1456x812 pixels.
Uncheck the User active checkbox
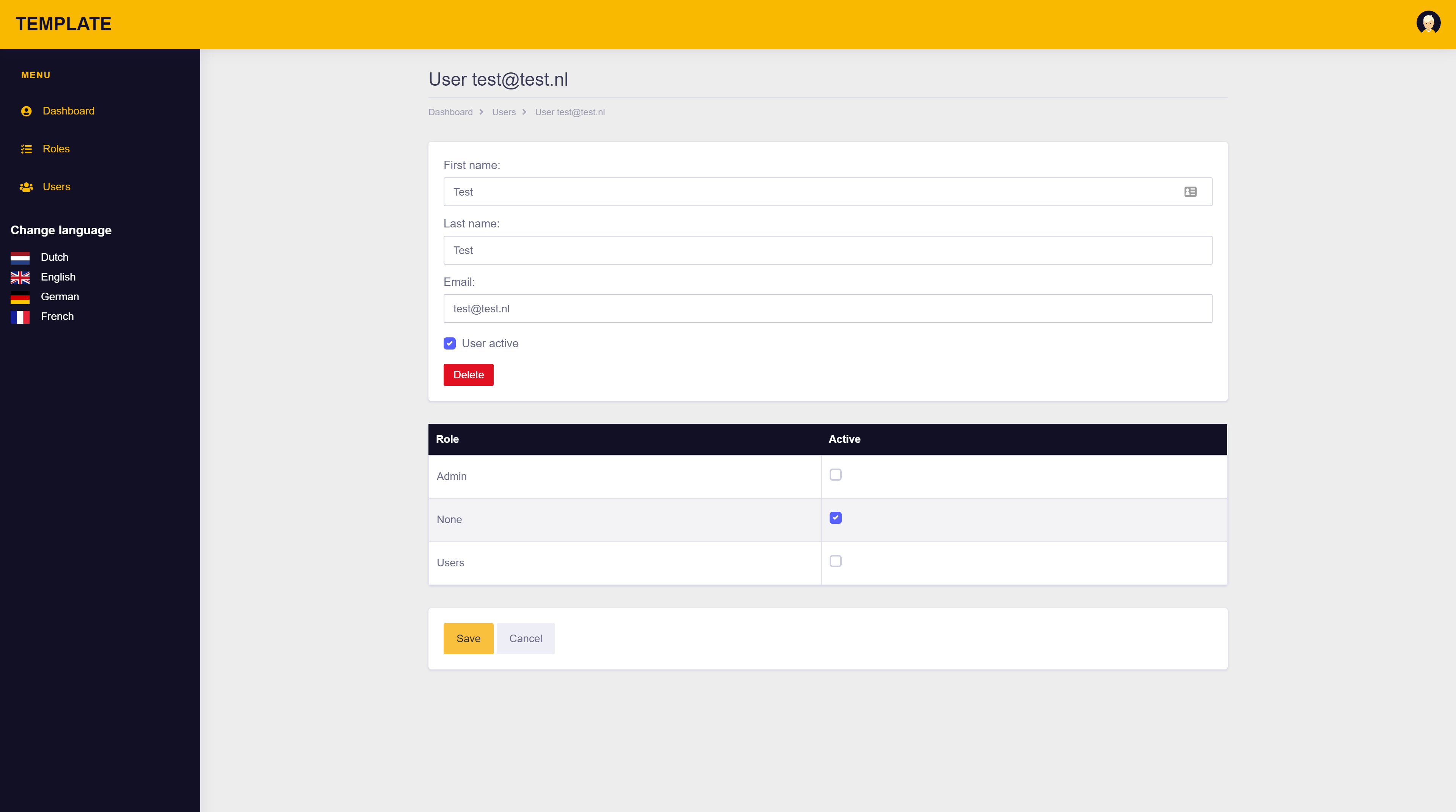pos(449,343)
